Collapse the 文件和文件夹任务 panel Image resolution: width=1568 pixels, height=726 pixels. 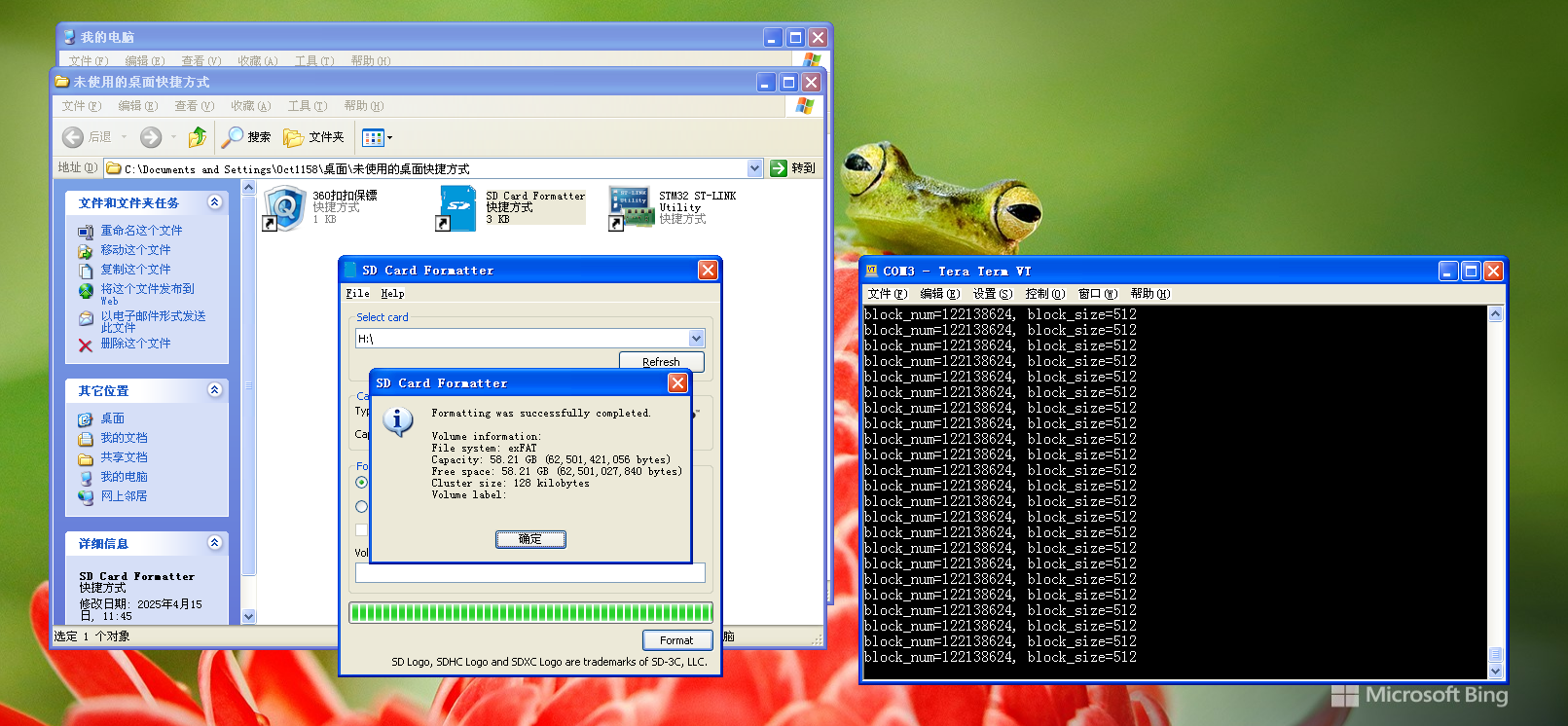(215, 202)
